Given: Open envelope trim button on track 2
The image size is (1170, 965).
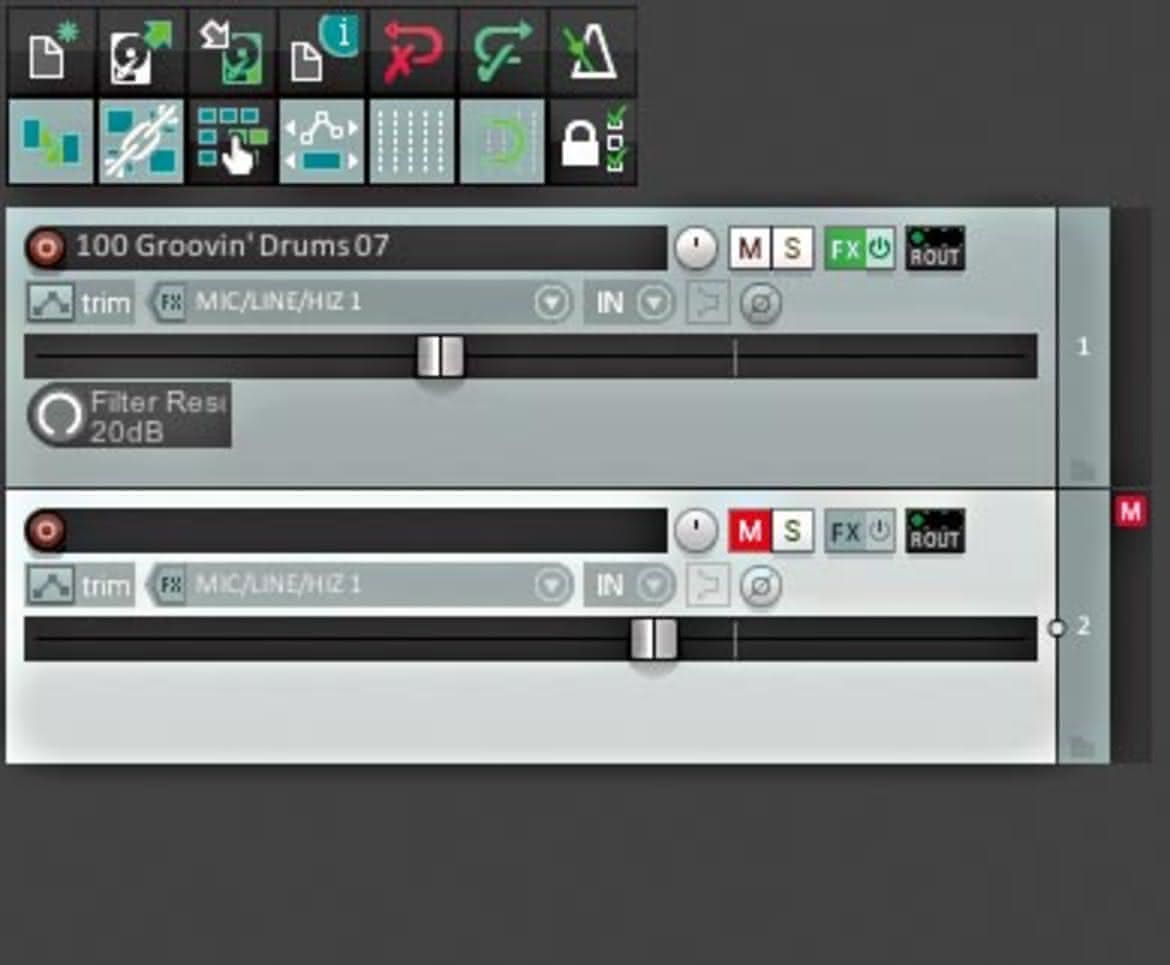Looking at the screenshot, I should [81, 586].
